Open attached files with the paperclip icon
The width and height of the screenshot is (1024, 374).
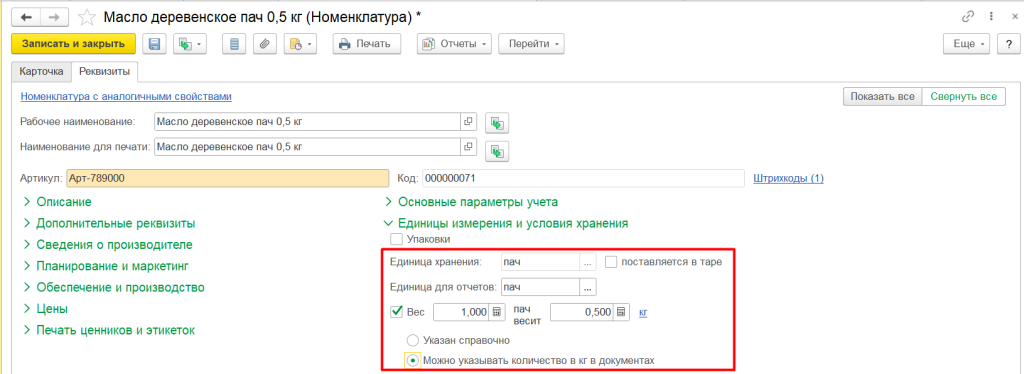click(264, 44)
